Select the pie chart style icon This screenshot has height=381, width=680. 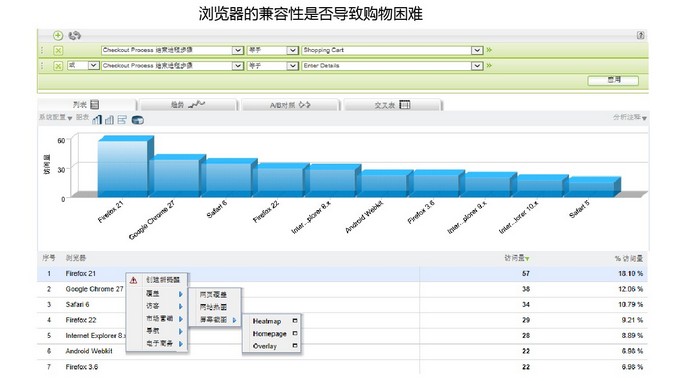point(137,120)
